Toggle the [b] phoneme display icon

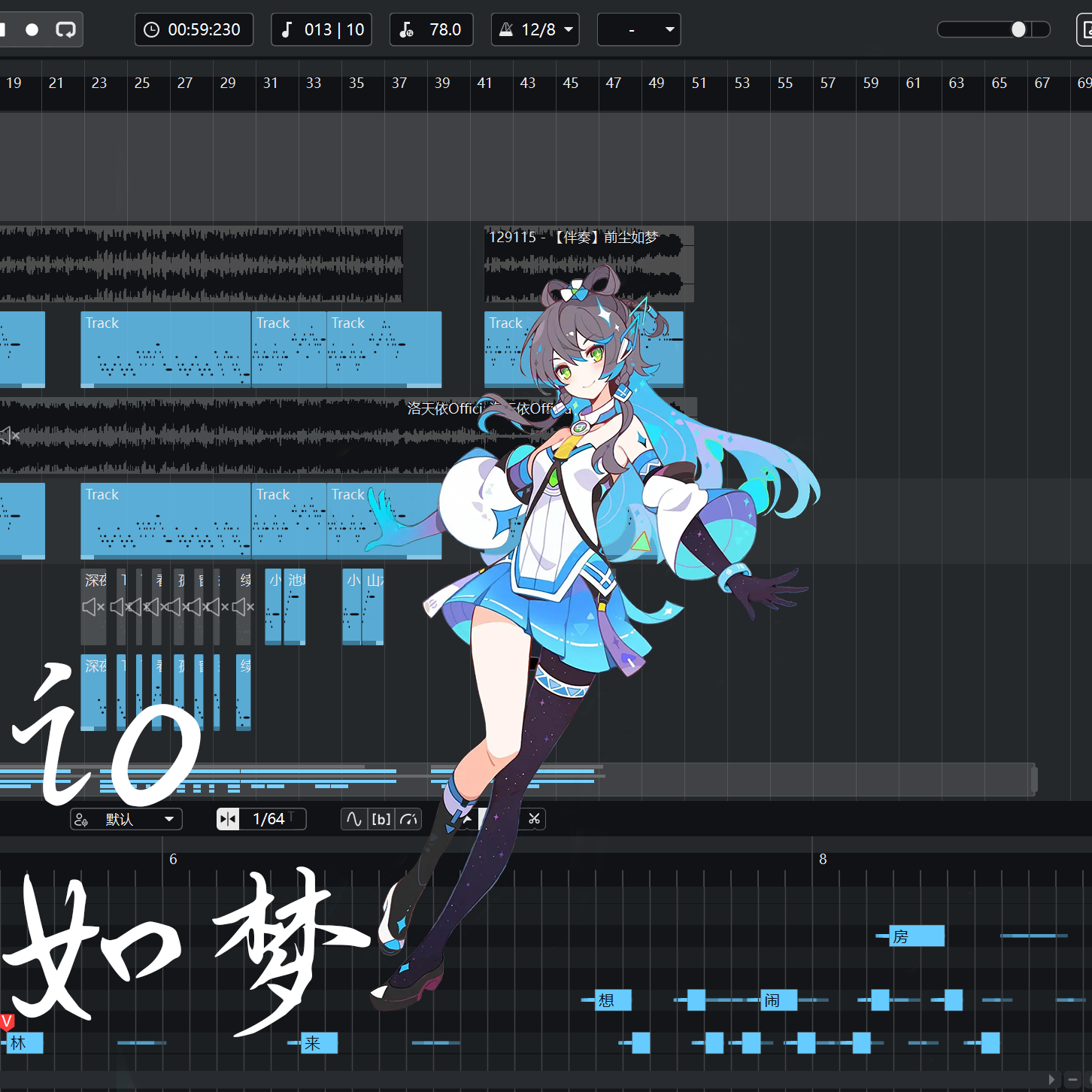[x=381, y=819]
